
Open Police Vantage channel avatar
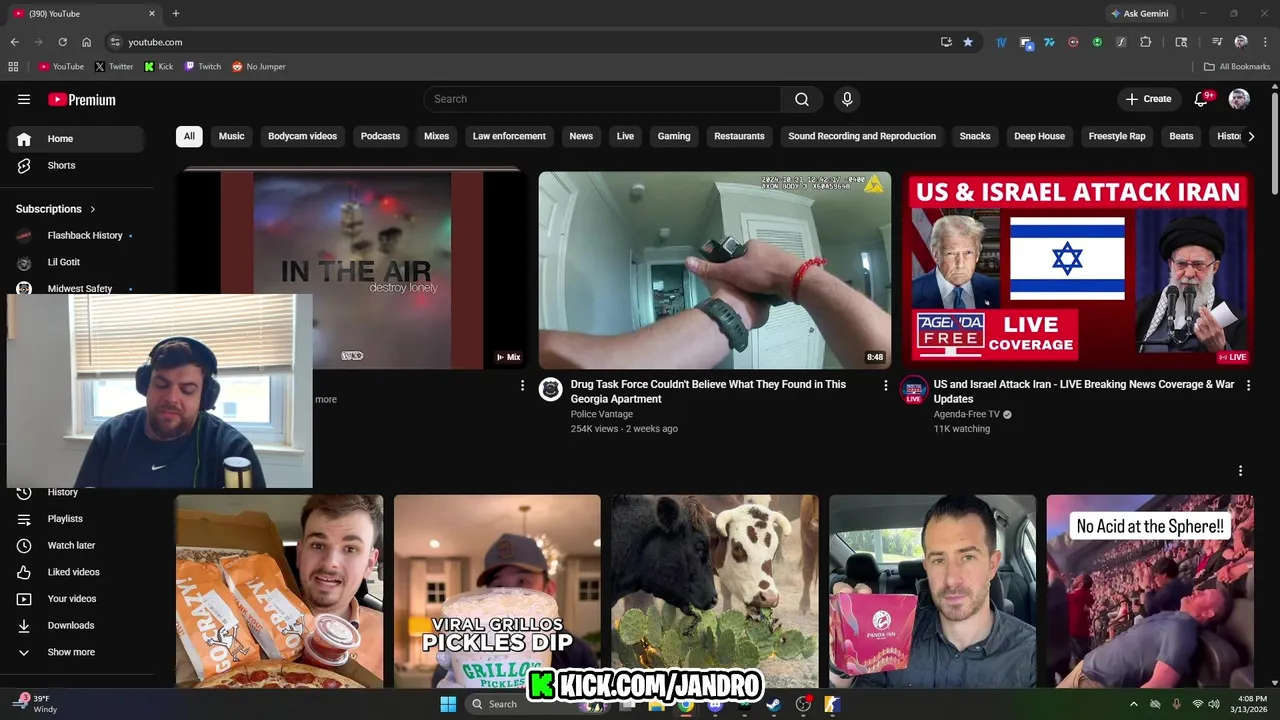click(551, 389)
